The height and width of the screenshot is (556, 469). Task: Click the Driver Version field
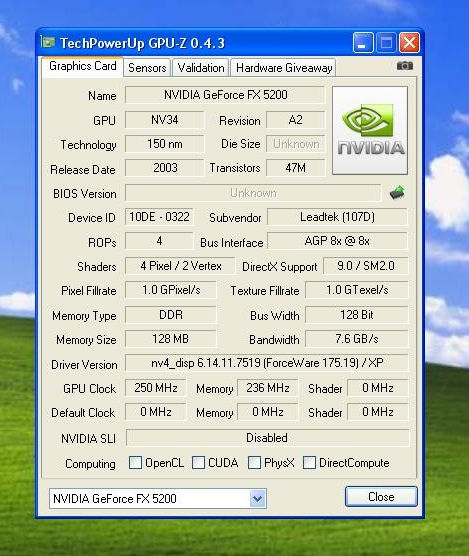click(x=267, y=363)
